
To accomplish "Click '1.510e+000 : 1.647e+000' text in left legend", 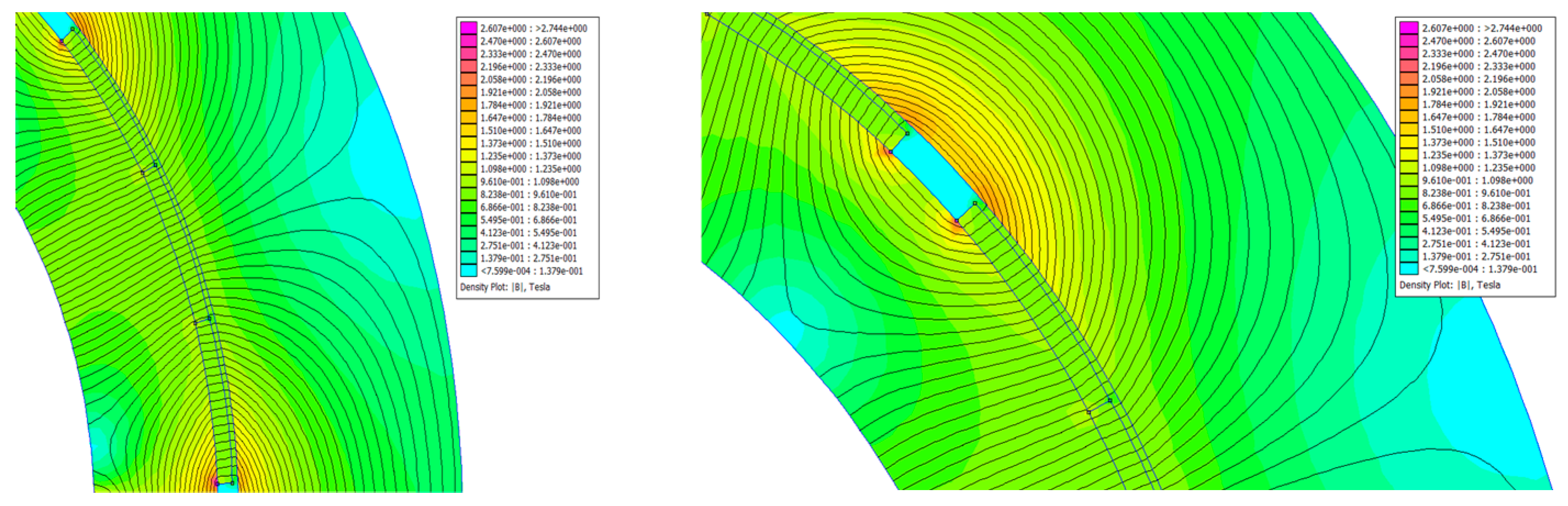I will 531,130.
